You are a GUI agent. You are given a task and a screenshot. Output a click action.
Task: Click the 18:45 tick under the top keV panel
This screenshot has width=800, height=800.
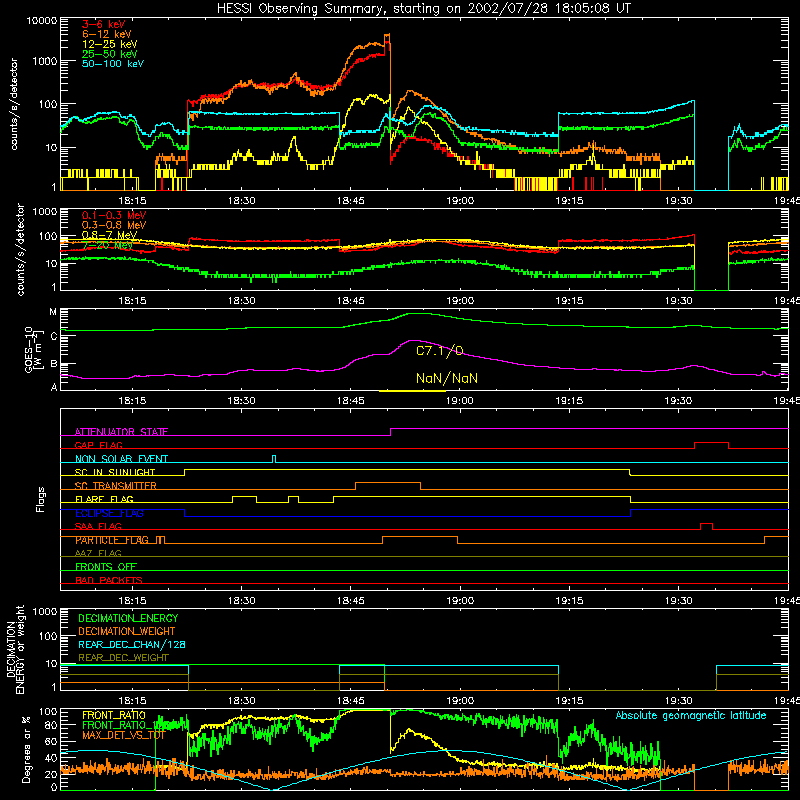pos(351,201)
